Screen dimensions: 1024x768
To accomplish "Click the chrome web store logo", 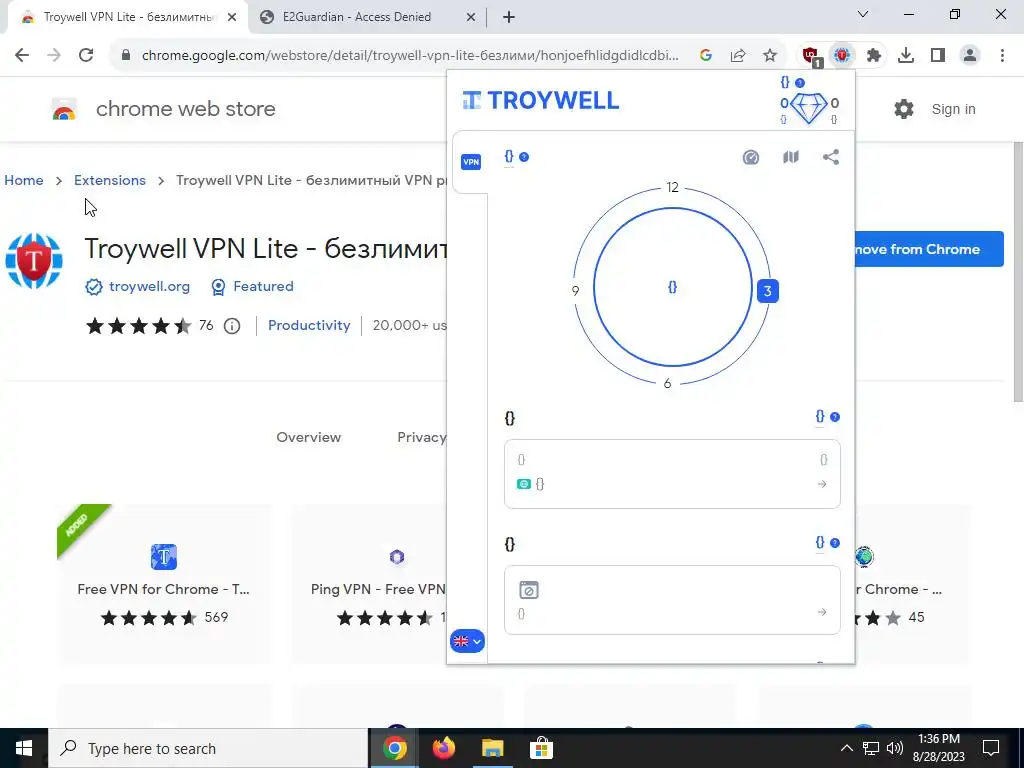I will (163, 109).
